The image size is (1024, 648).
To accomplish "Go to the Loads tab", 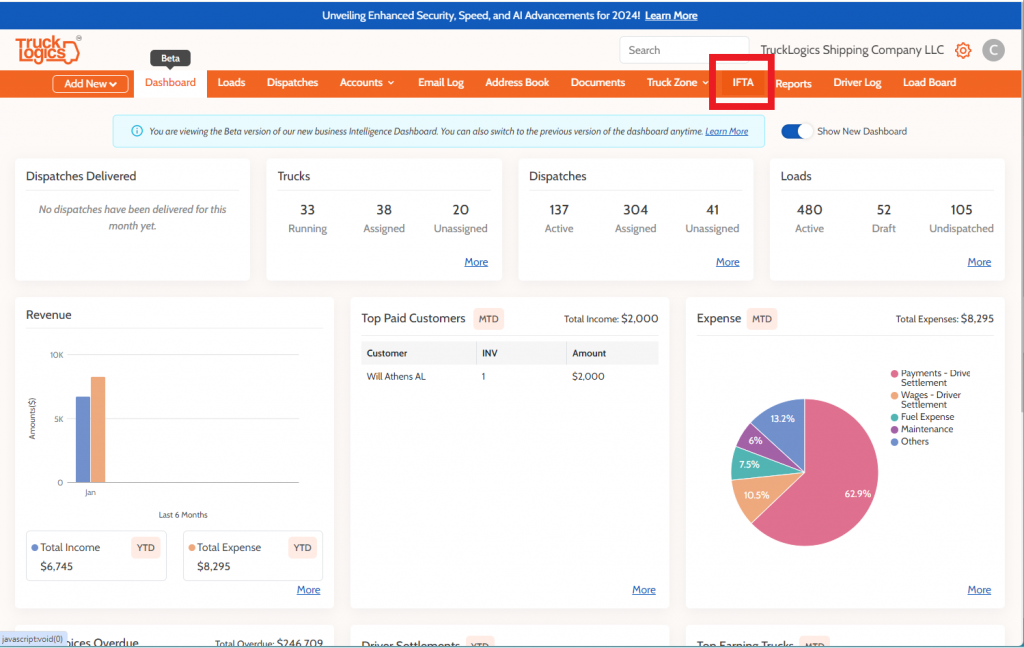I will point(231,83).
